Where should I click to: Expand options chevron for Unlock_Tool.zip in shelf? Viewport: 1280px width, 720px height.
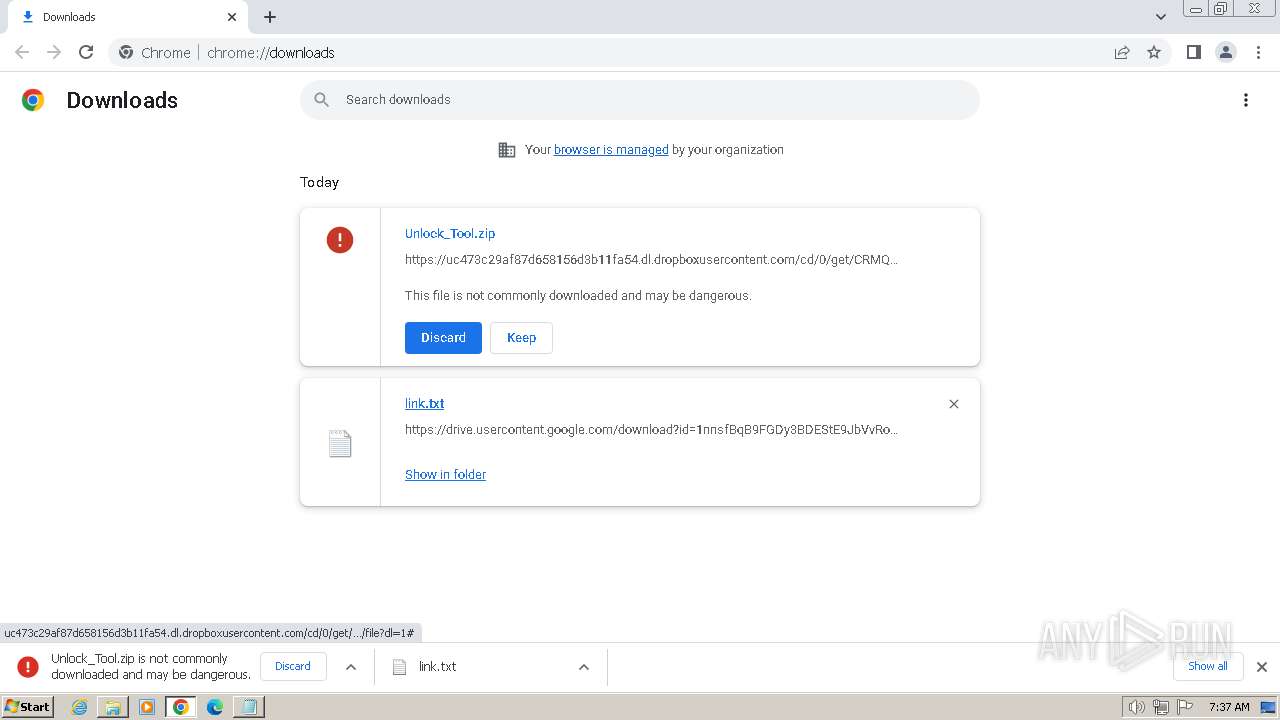tap(351, 667)
